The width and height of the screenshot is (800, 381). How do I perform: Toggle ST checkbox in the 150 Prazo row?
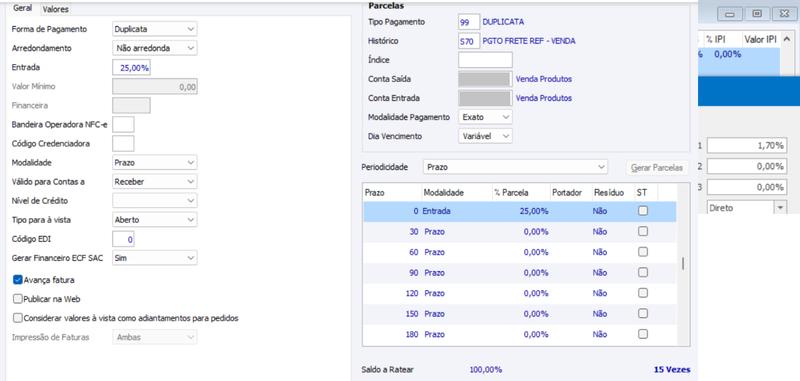[643, 314]
